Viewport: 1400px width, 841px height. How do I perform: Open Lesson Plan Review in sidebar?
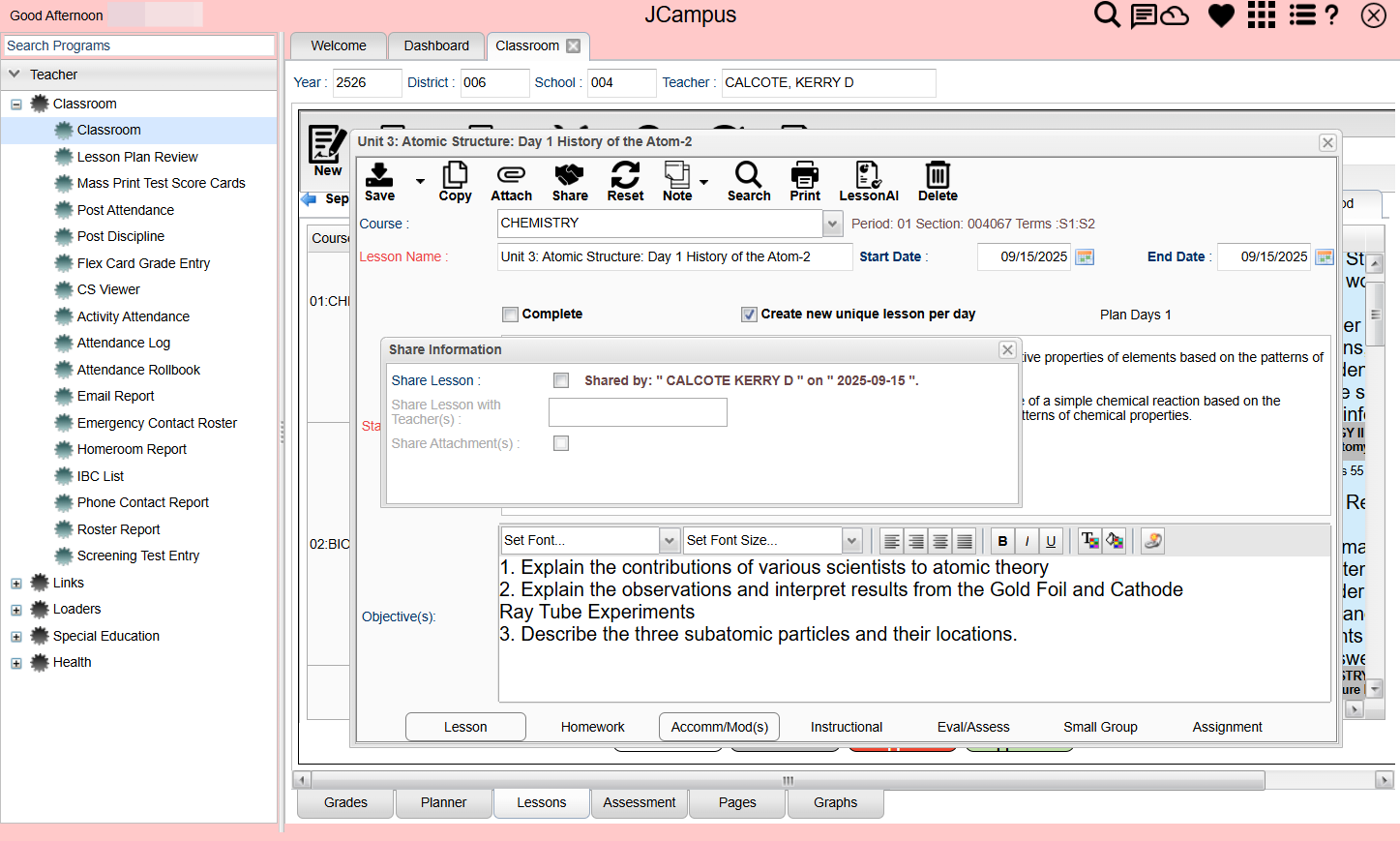click(x=137, y=157)
